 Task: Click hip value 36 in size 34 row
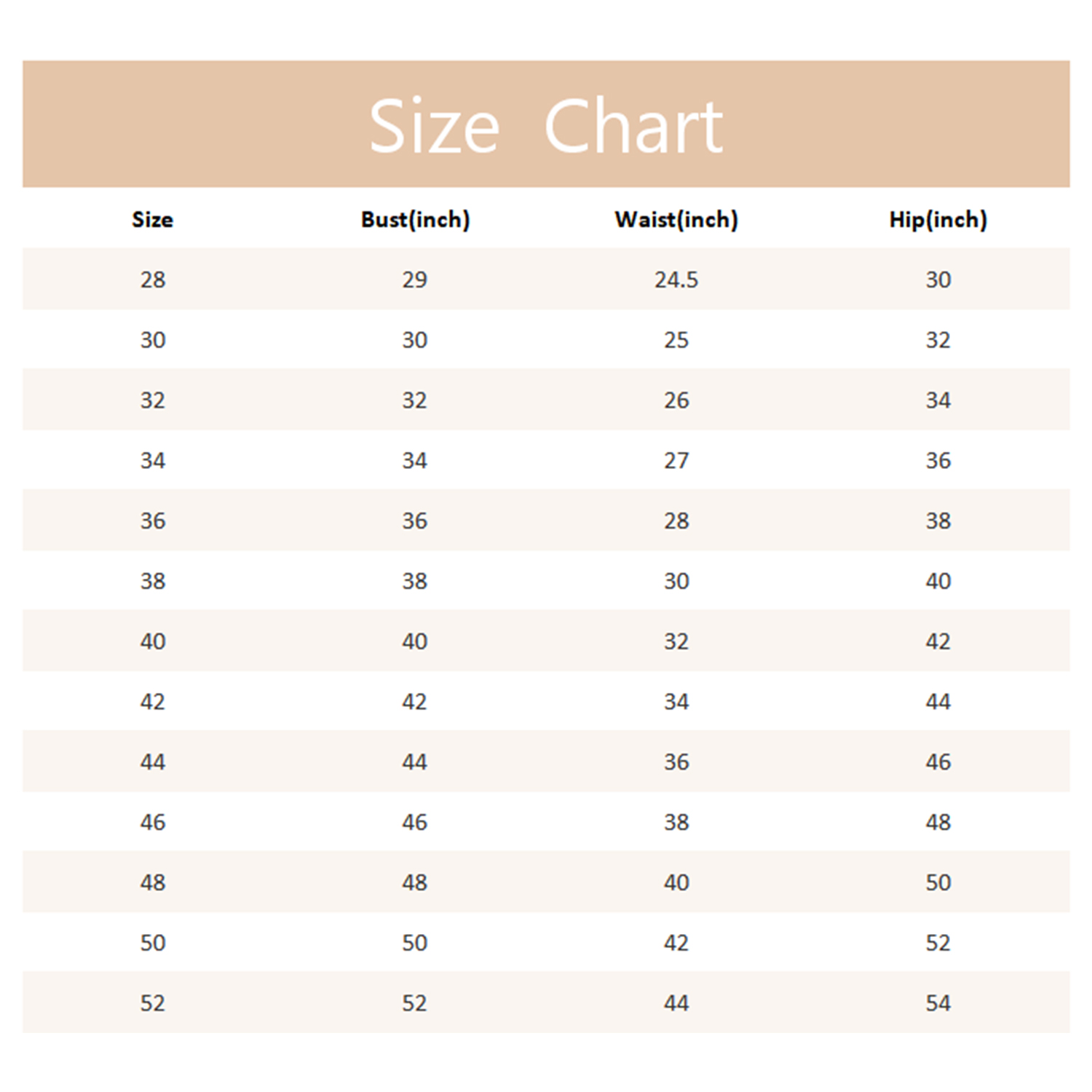click(x=938, y=461)
